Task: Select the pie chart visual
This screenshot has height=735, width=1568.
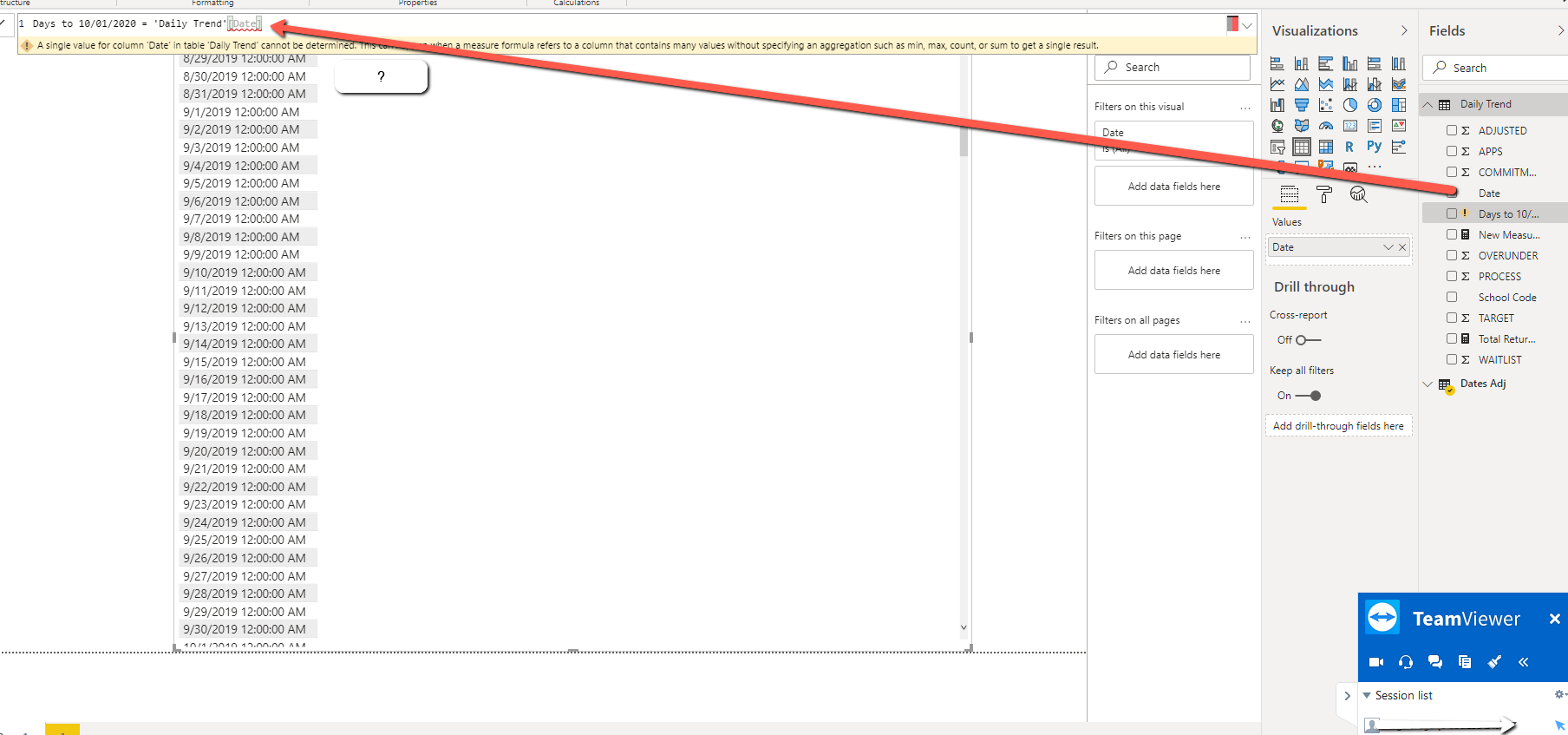Action: (1350, 105)
